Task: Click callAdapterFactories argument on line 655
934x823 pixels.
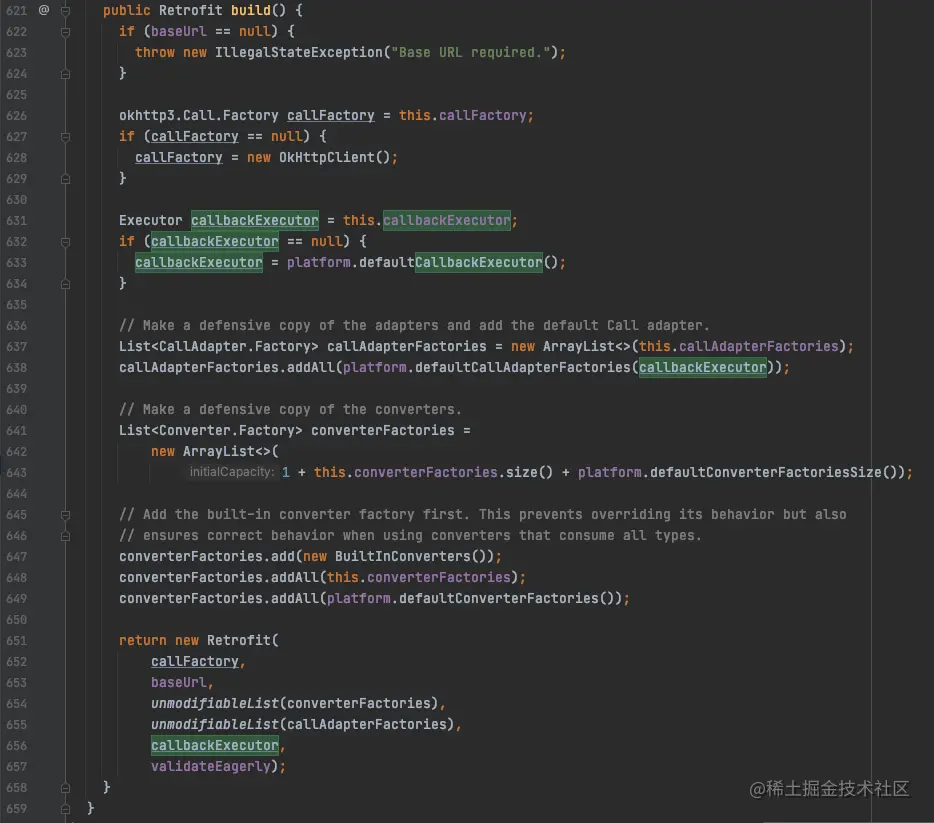Action: (367, 724)
